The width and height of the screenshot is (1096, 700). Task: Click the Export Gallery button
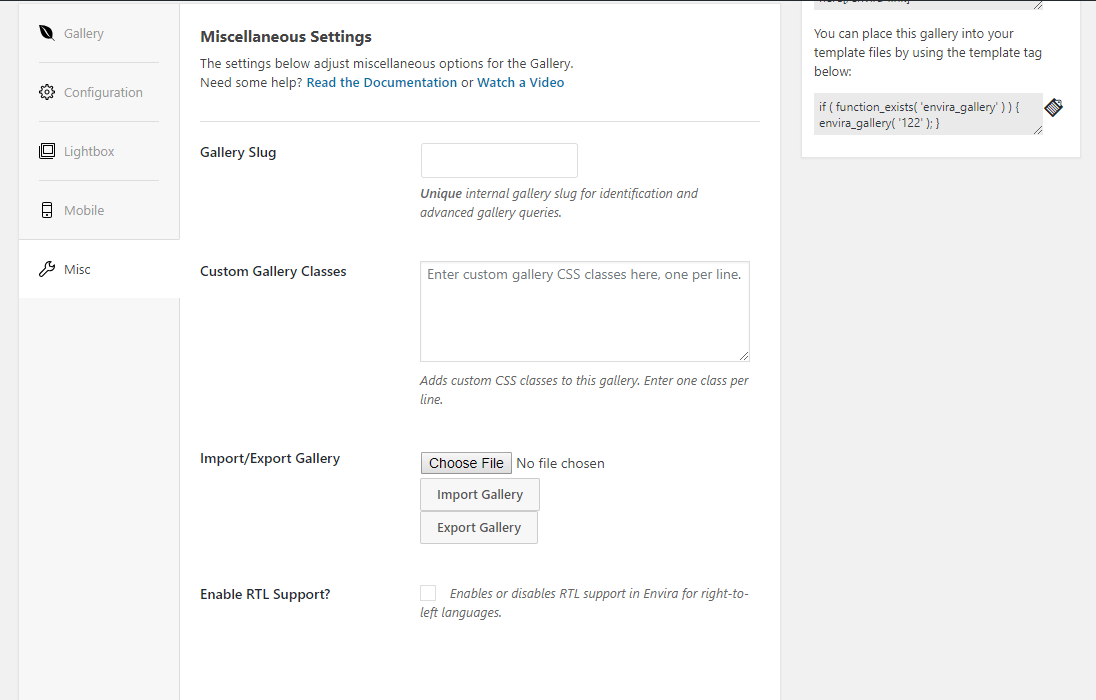[479, 527]
